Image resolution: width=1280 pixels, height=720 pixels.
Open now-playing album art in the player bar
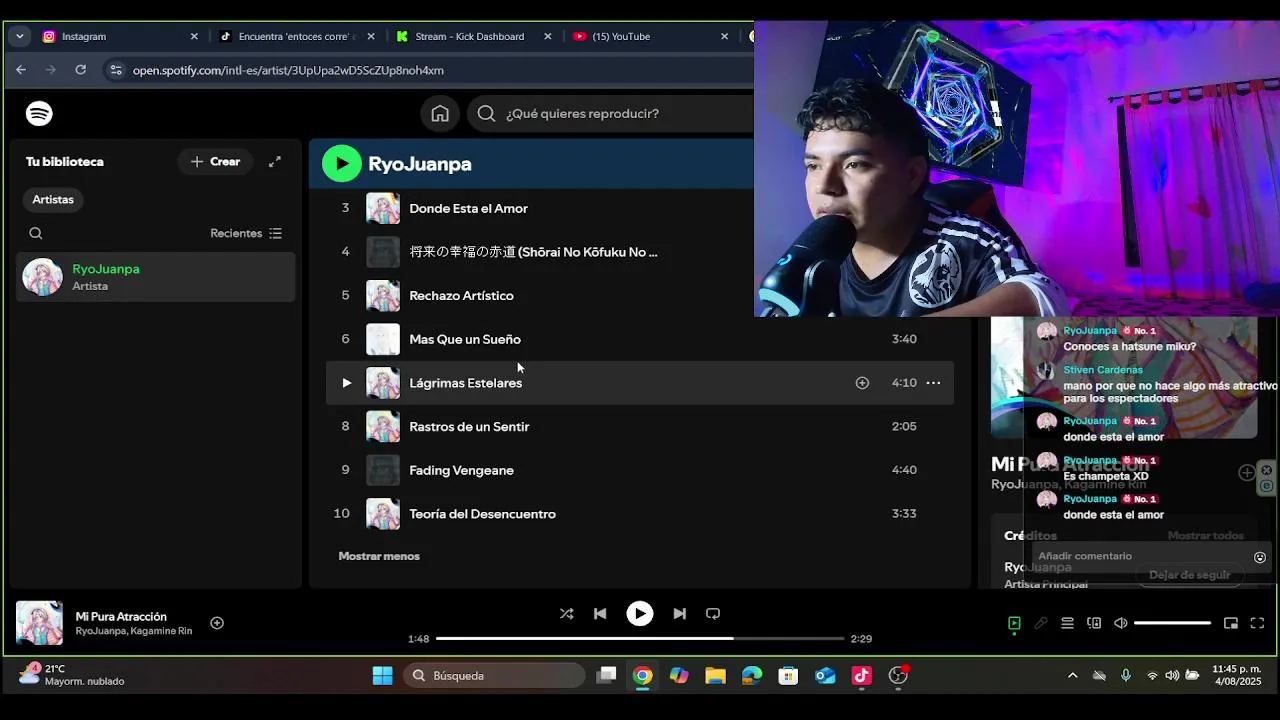[39, 623]
